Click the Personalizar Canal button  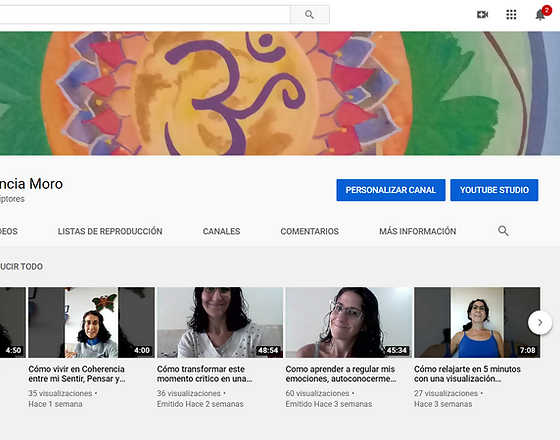[x=391, y=190]
